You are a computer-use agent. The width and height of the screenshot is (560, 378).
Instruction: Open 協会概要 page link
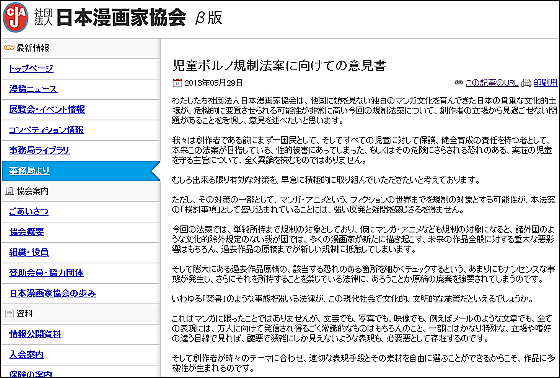click(26, 232)
